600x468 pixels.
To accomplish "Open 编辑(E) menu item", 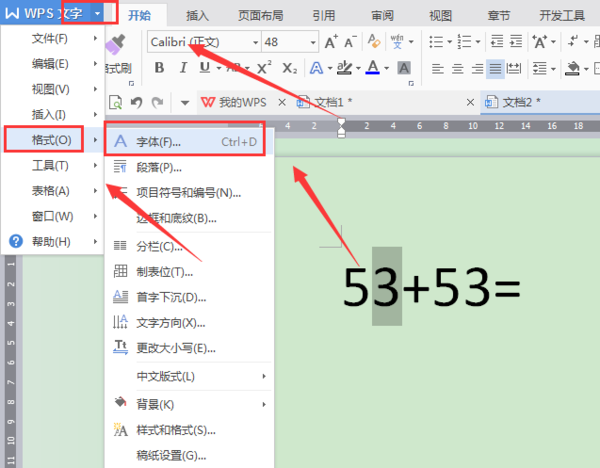I will point(53,64).
